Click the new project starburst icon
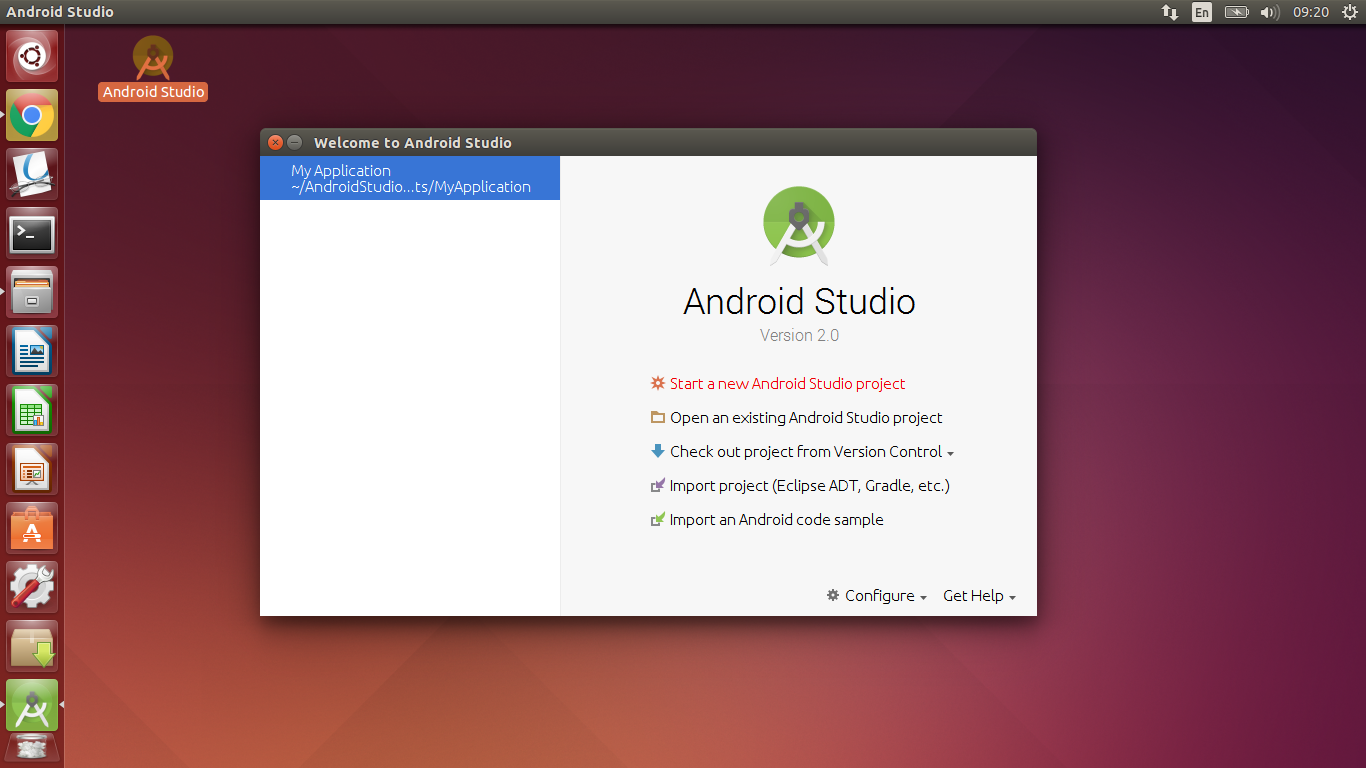Screen dimensions: 1366x768 [658, 383]
